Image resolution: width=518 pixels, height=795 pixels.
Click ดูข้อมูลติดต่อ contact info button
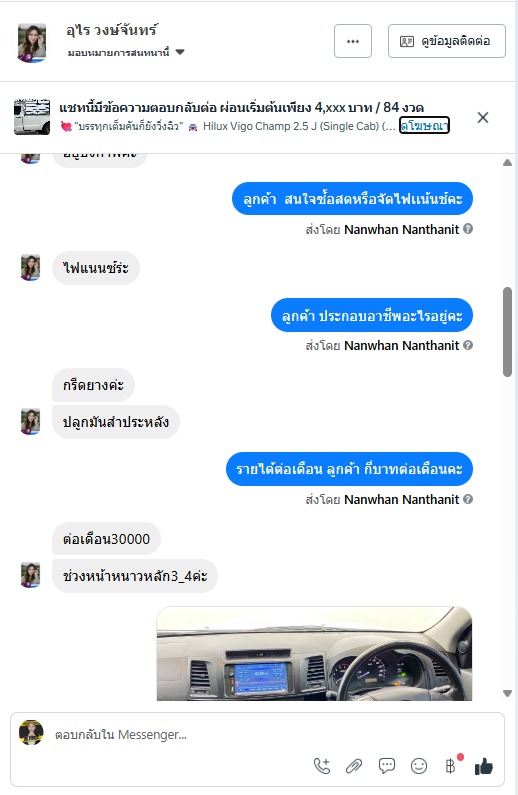[x=447, y=41]
